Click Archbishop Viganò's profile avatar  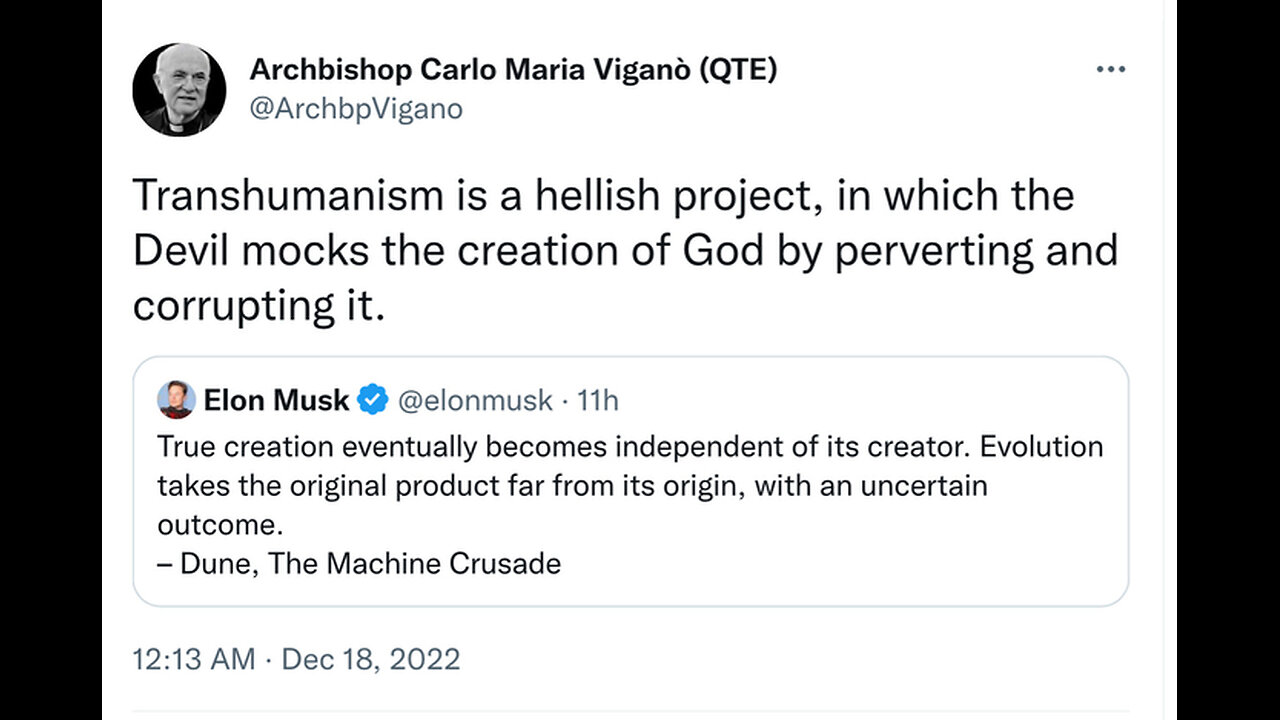click(179, 90)
